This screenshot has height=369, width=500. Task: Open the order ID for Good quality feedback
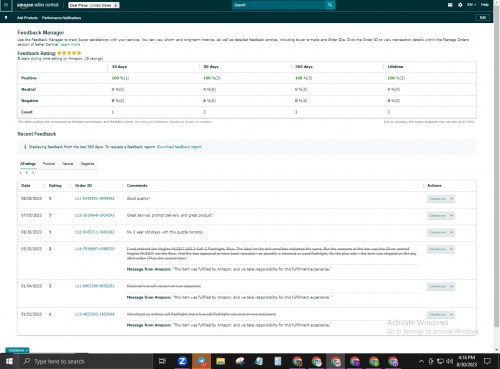click(x=94, y=198)
